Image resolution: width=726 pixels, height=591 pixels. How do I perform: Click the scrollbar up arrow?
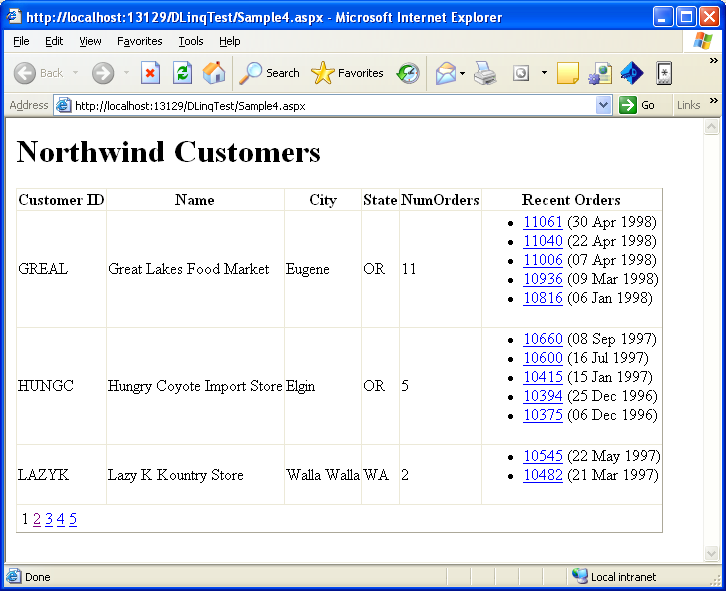coord(711,126)
